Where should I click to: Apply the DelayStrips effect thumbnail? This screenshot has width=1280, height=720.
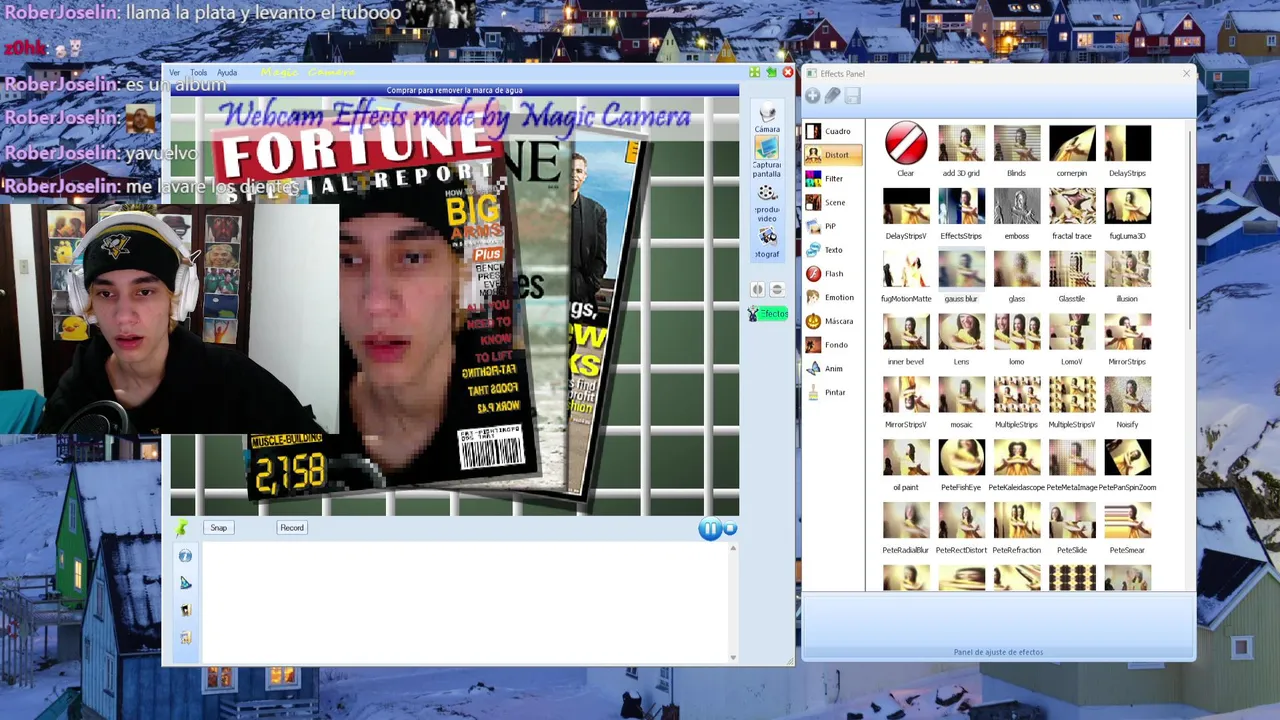1127,144
